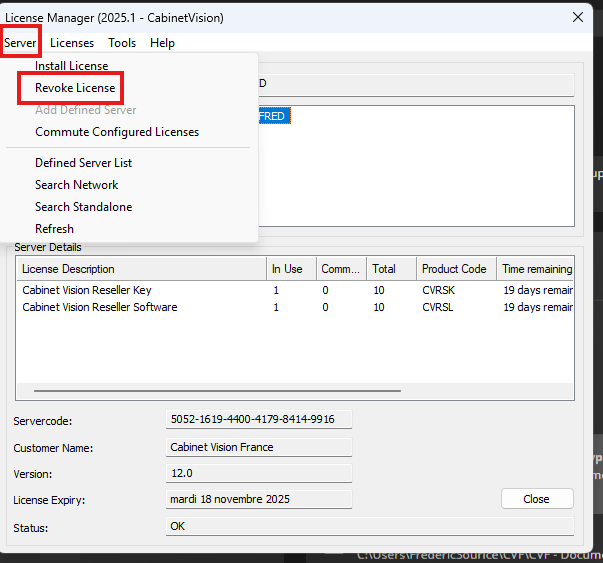
Task: Choose Install License from the menu
Action: pyautogui.click(x=71, y=66)
